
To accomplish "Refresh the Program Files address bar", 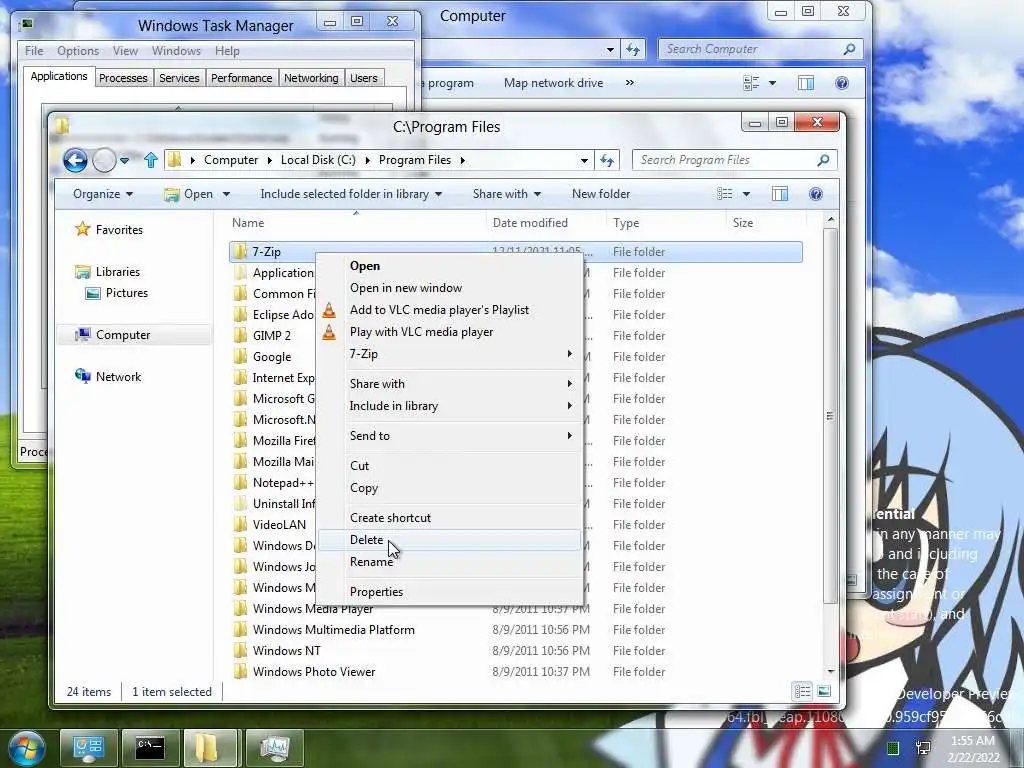I will [x=607, y=160].
